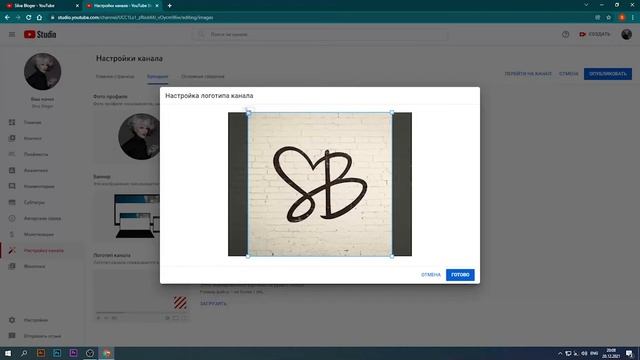Open the account avatar in the top-right corner
The image size is (640, 360).
click(x=627, y=35)
